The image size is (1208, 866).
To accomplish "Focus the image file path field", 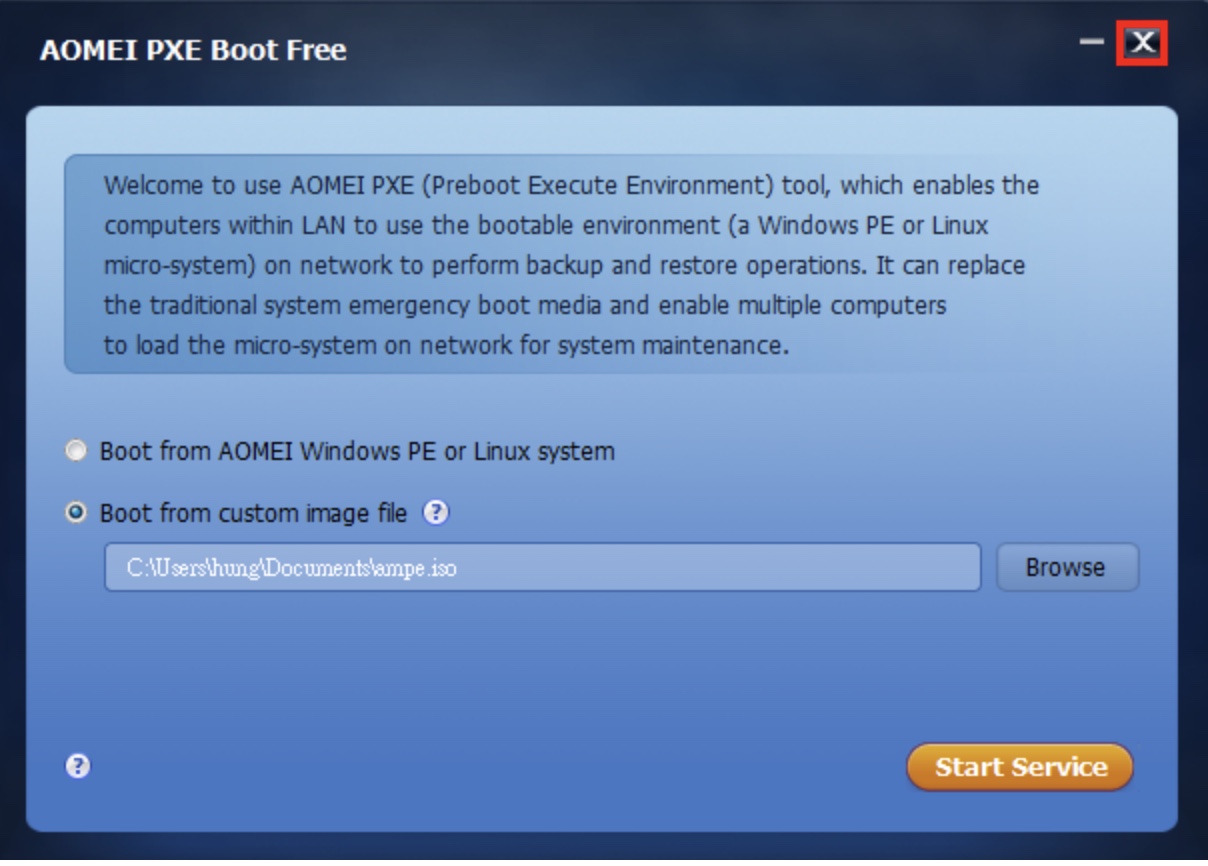I will [543, 567].
